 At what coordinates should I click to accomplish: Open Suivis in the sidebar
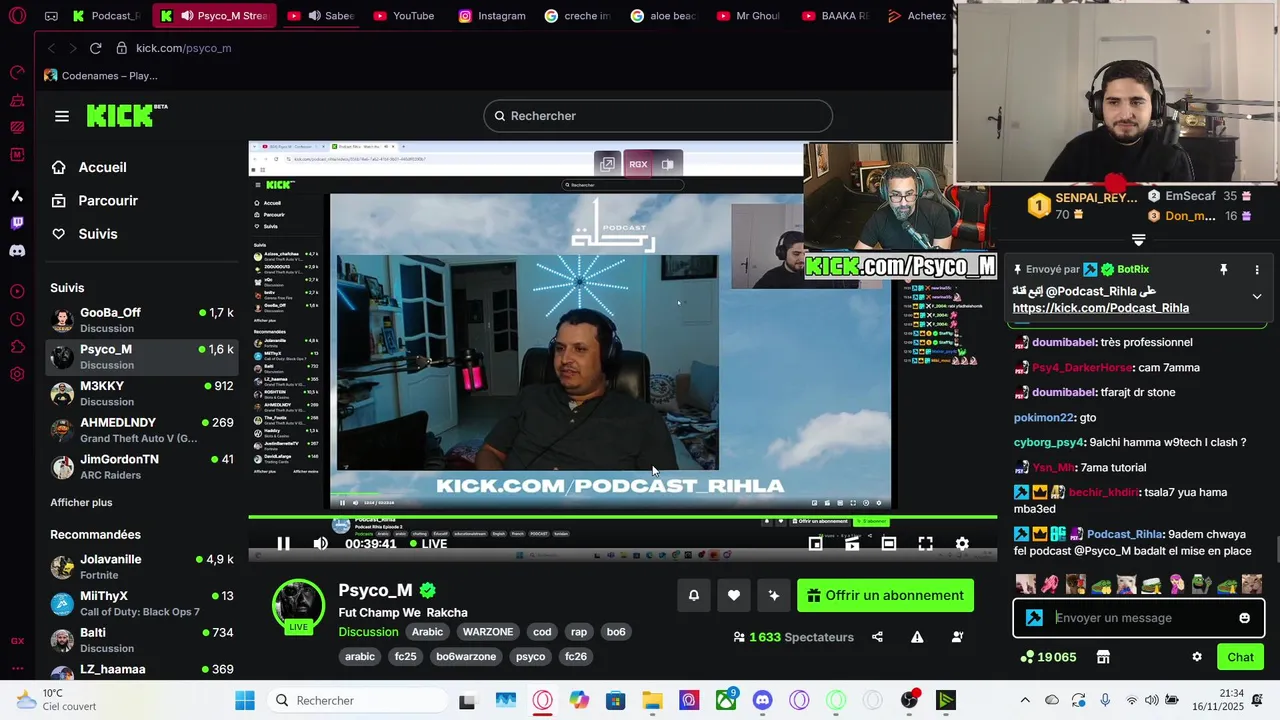(98, 233)
